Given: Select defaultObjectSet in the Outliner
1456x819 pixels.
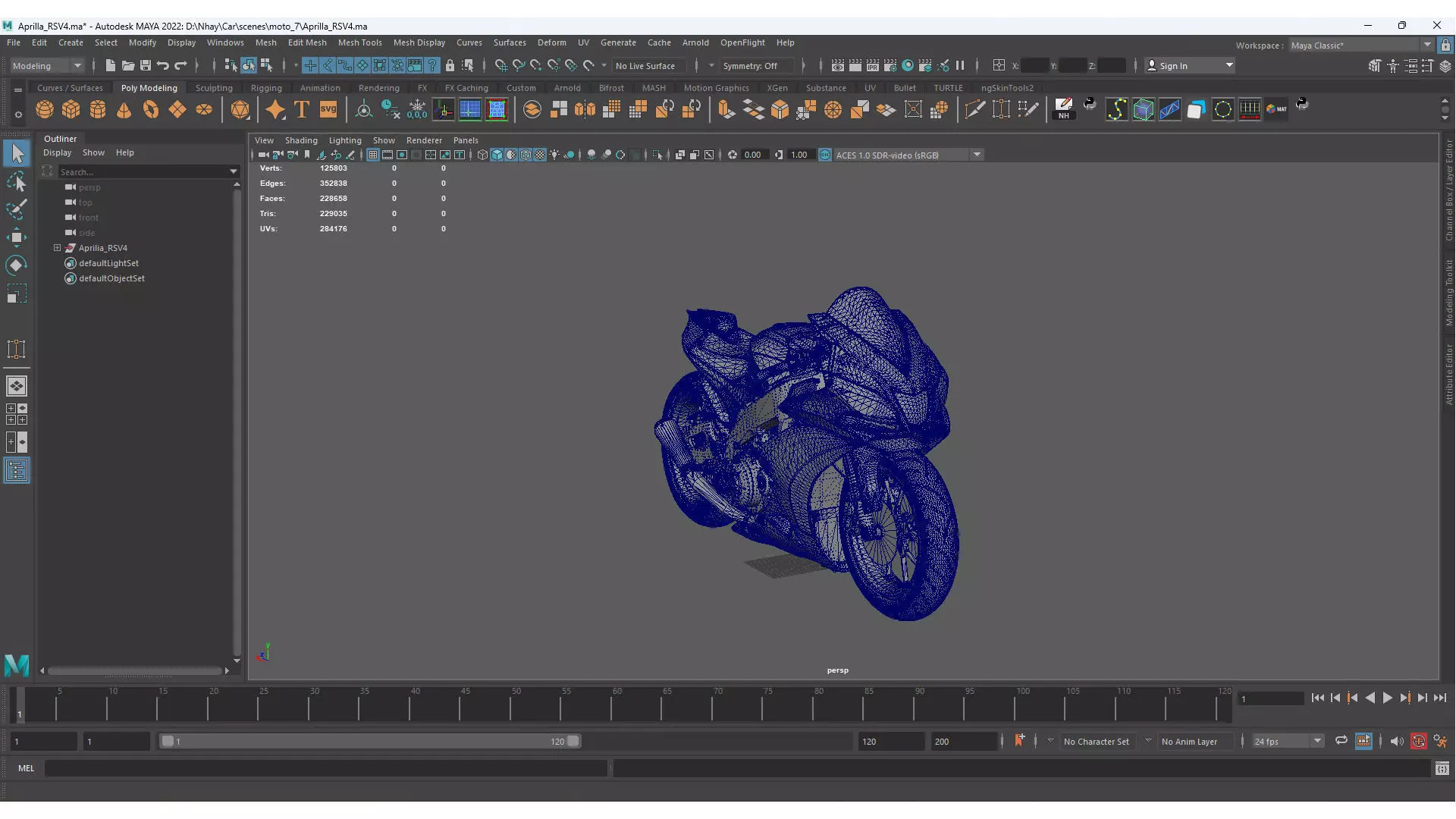Looking at the screenshot, I should pos(111,278).
